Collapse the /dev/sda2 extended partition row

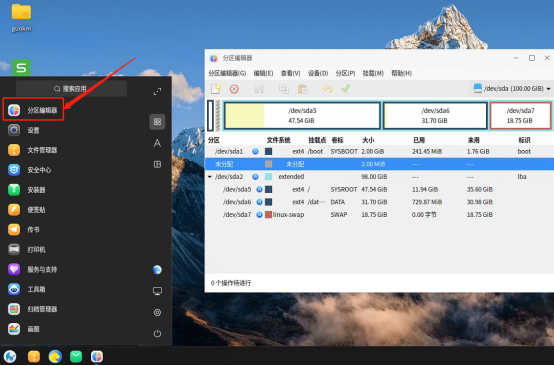click(x=210, y=177)
